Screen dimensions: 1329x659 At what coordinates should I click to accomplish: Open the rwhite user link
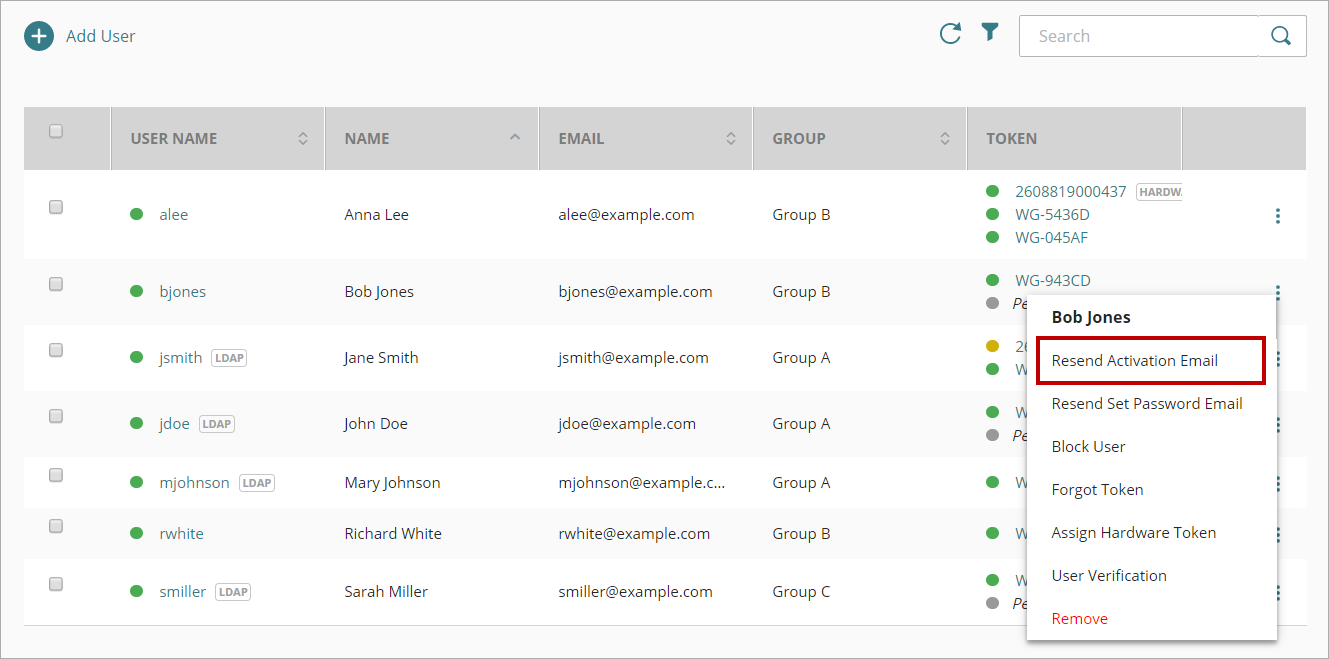coord(181,534)
